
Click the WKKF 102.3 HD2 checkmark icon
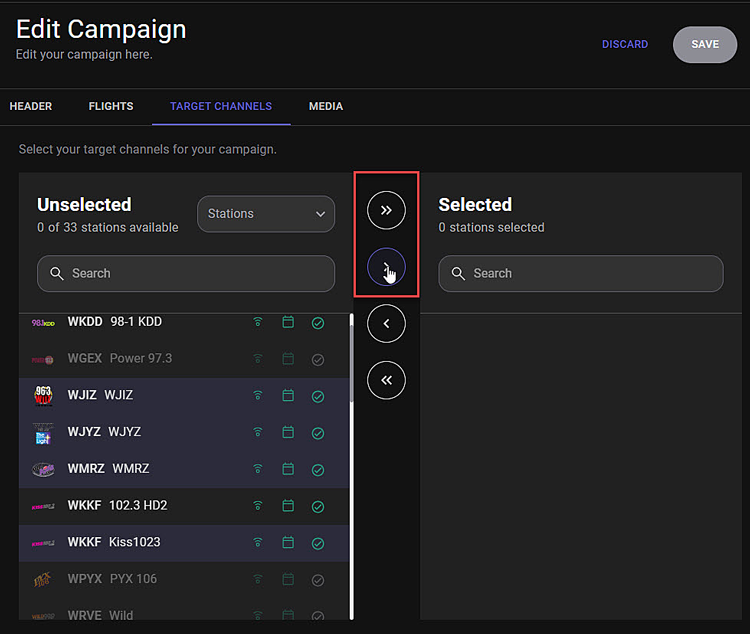click(x=318, y=507)
